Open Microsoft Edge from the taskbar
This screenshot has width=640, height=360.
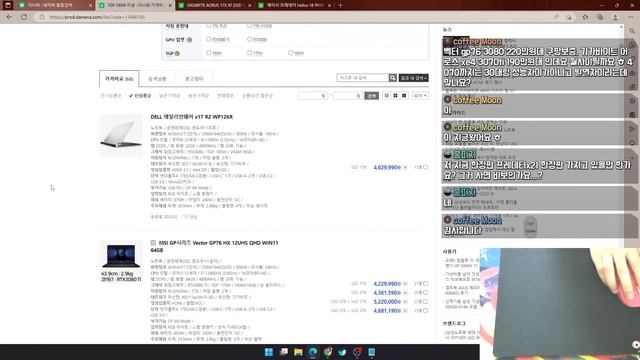pos(313,352)
